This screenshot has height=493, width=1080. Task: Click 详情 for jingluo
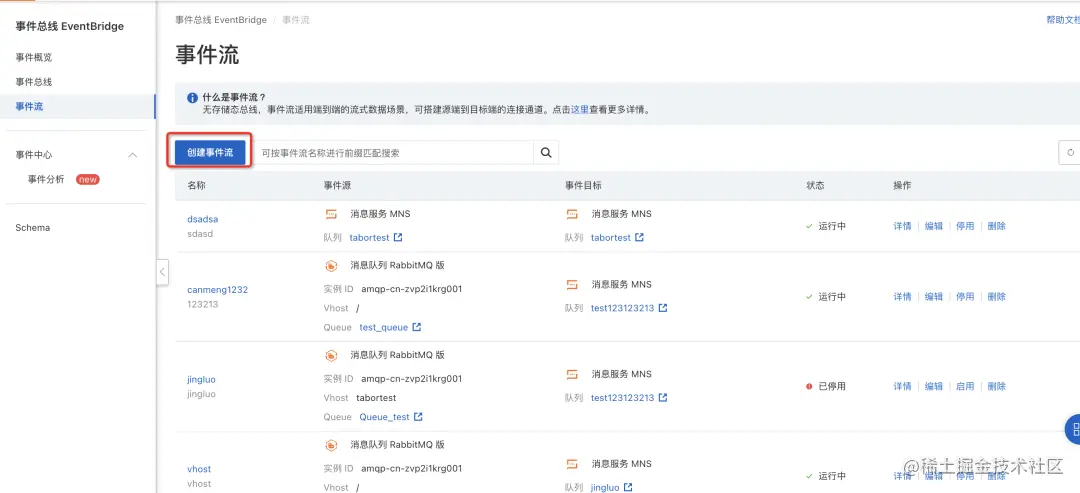coord(902,386)
